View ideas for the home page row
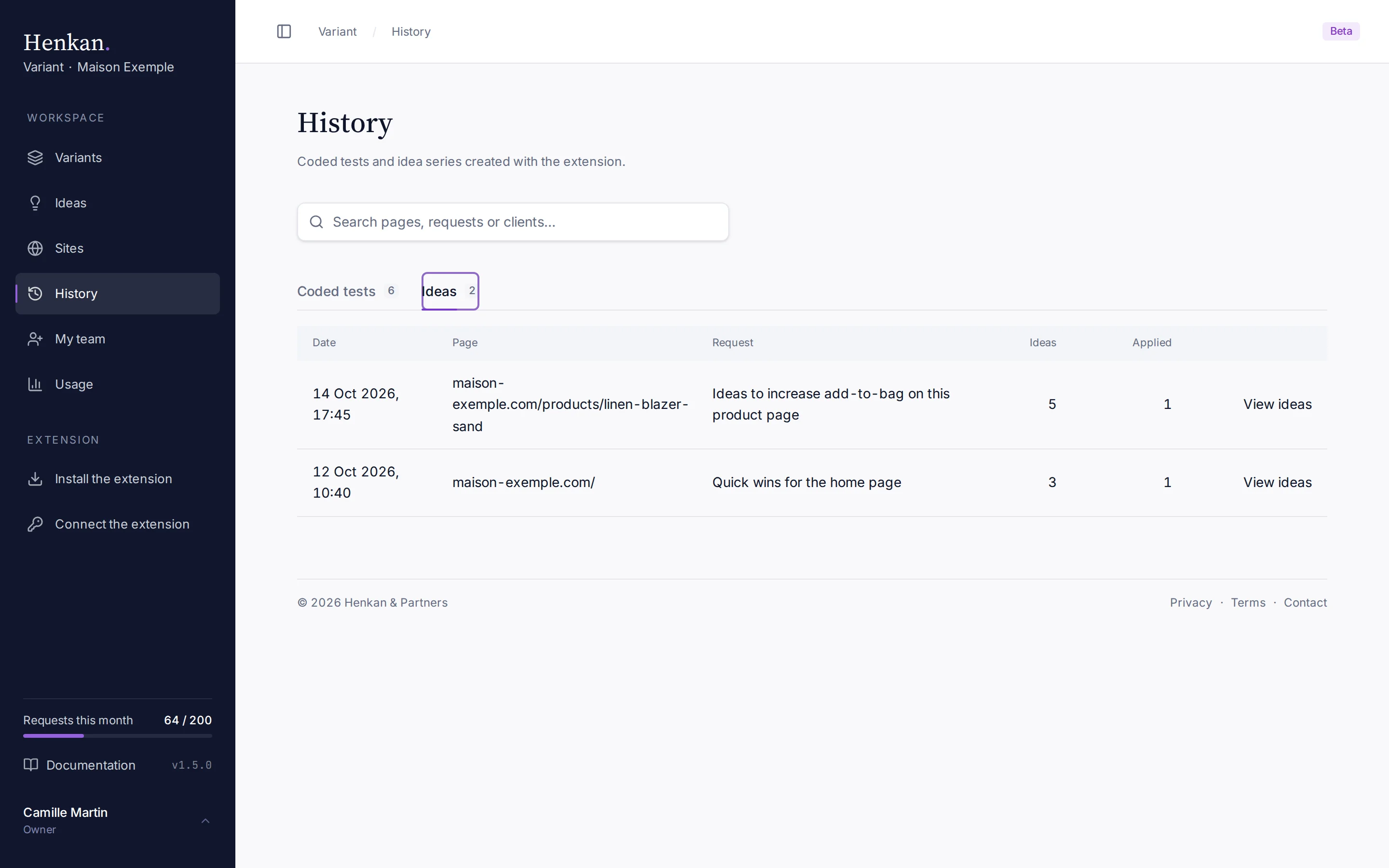Image resolution: width=1389 pixels, height=868 pixels. pyautogui.click(x=1277, y=482)
